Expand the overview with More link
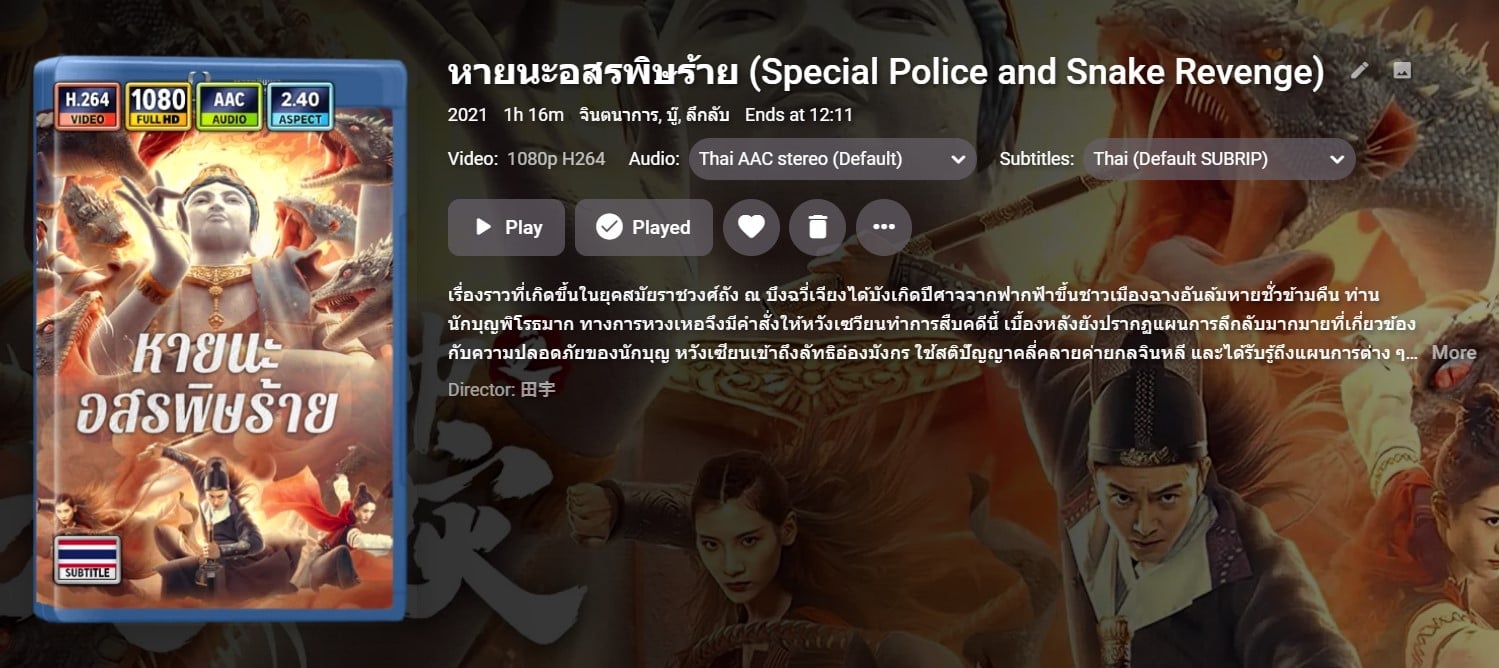Viewport: 1499px width, 668px height. coord(1453,353)
